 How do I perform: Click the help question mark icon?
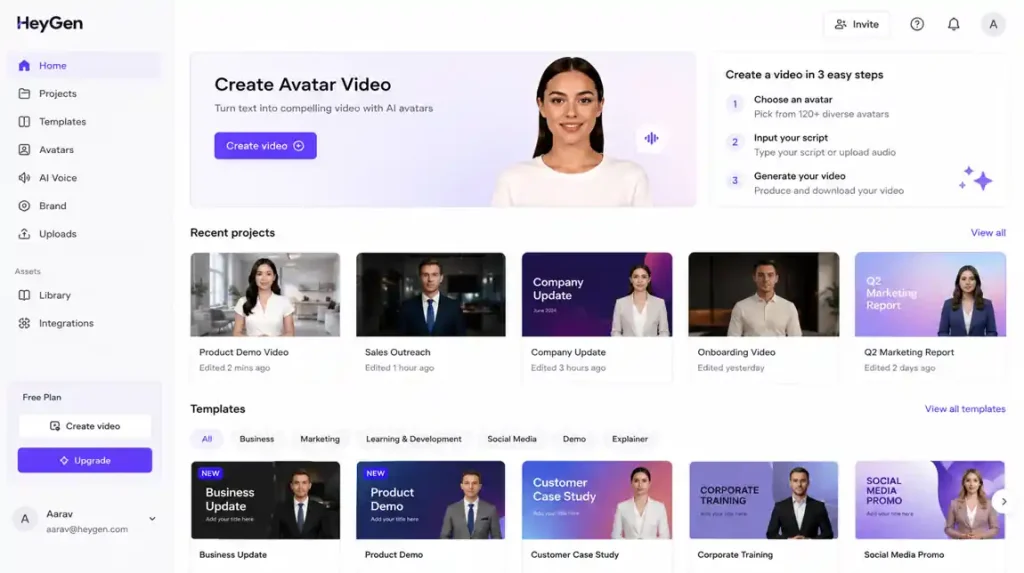[917, 24]
